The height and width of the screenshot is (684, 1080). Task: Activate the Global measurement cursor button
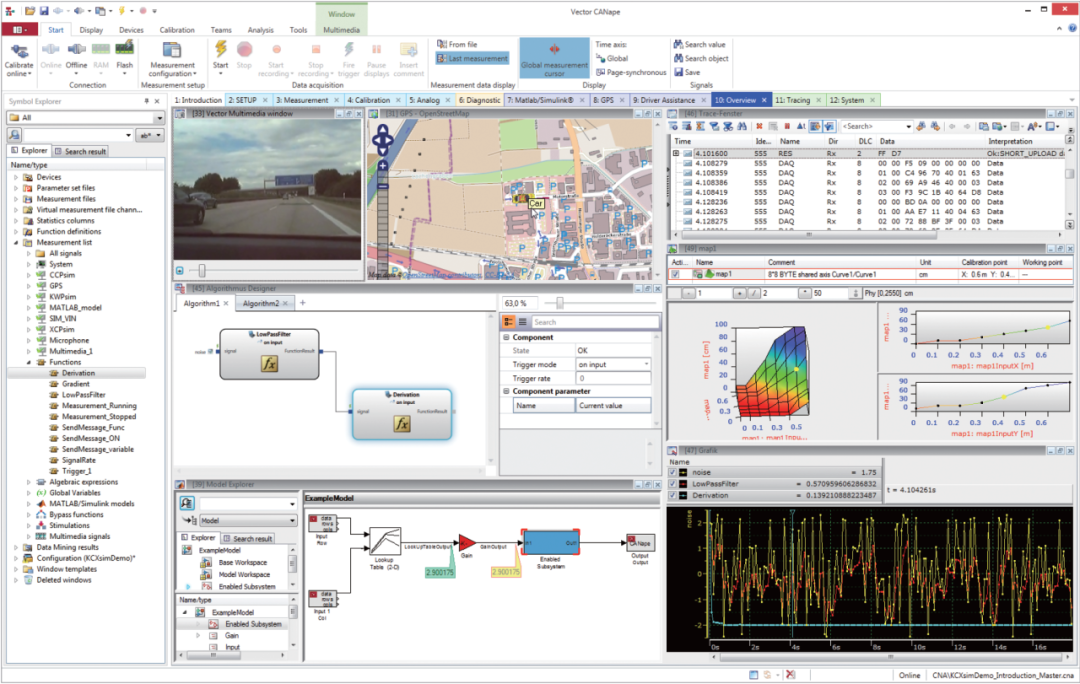coord(554,55)
